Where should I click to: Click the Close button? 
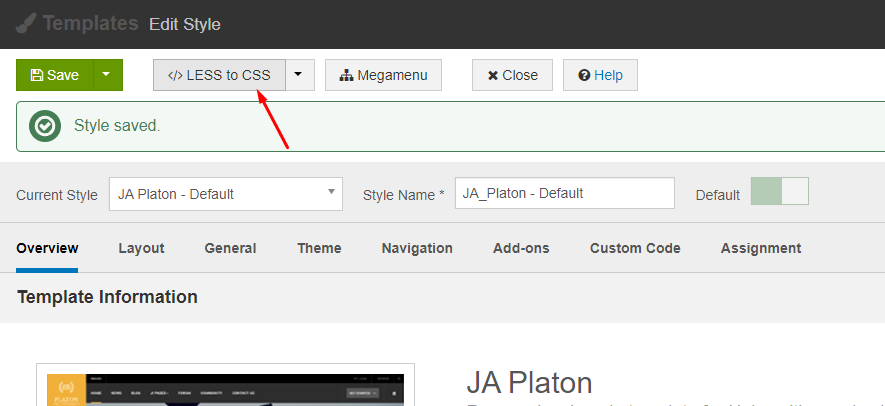512,75
